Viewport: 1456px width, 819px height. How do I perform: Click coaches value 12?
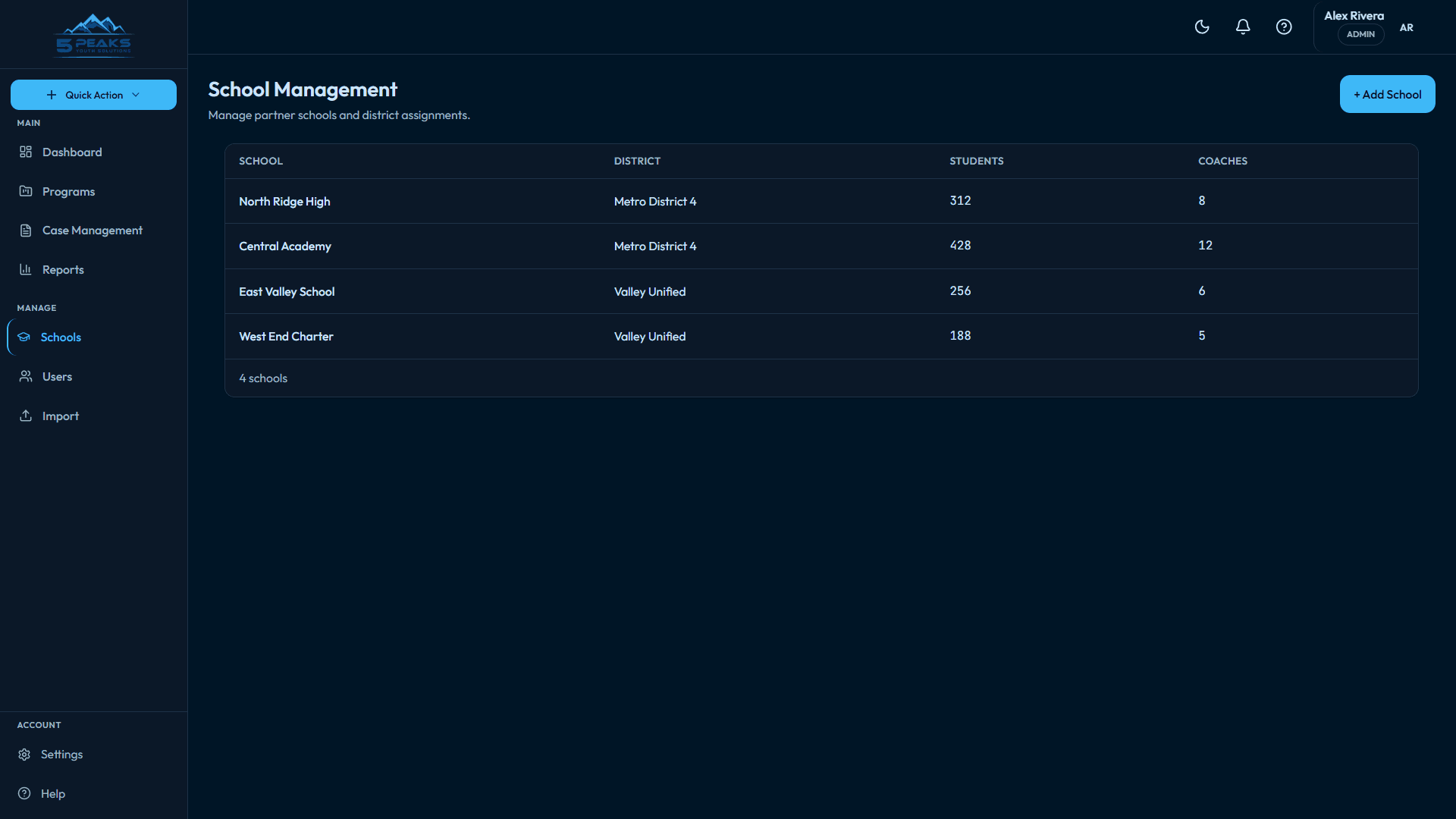point(1205,245)
